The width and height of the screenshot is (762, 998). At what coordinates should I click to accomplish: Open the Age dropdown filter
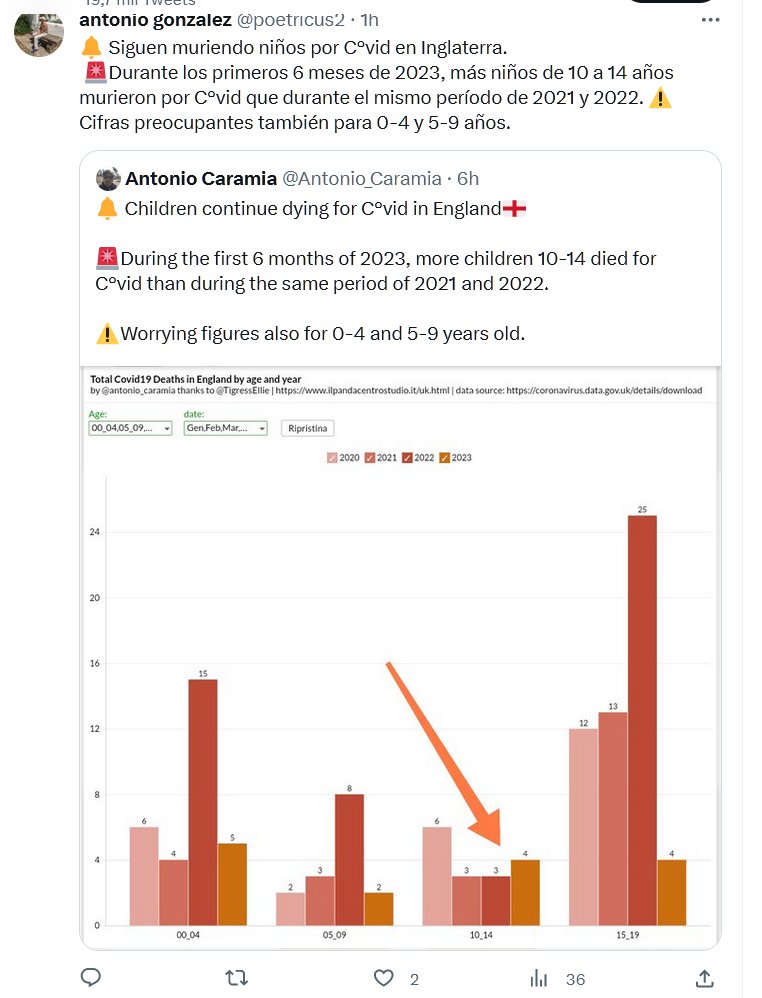coord(130,428)
